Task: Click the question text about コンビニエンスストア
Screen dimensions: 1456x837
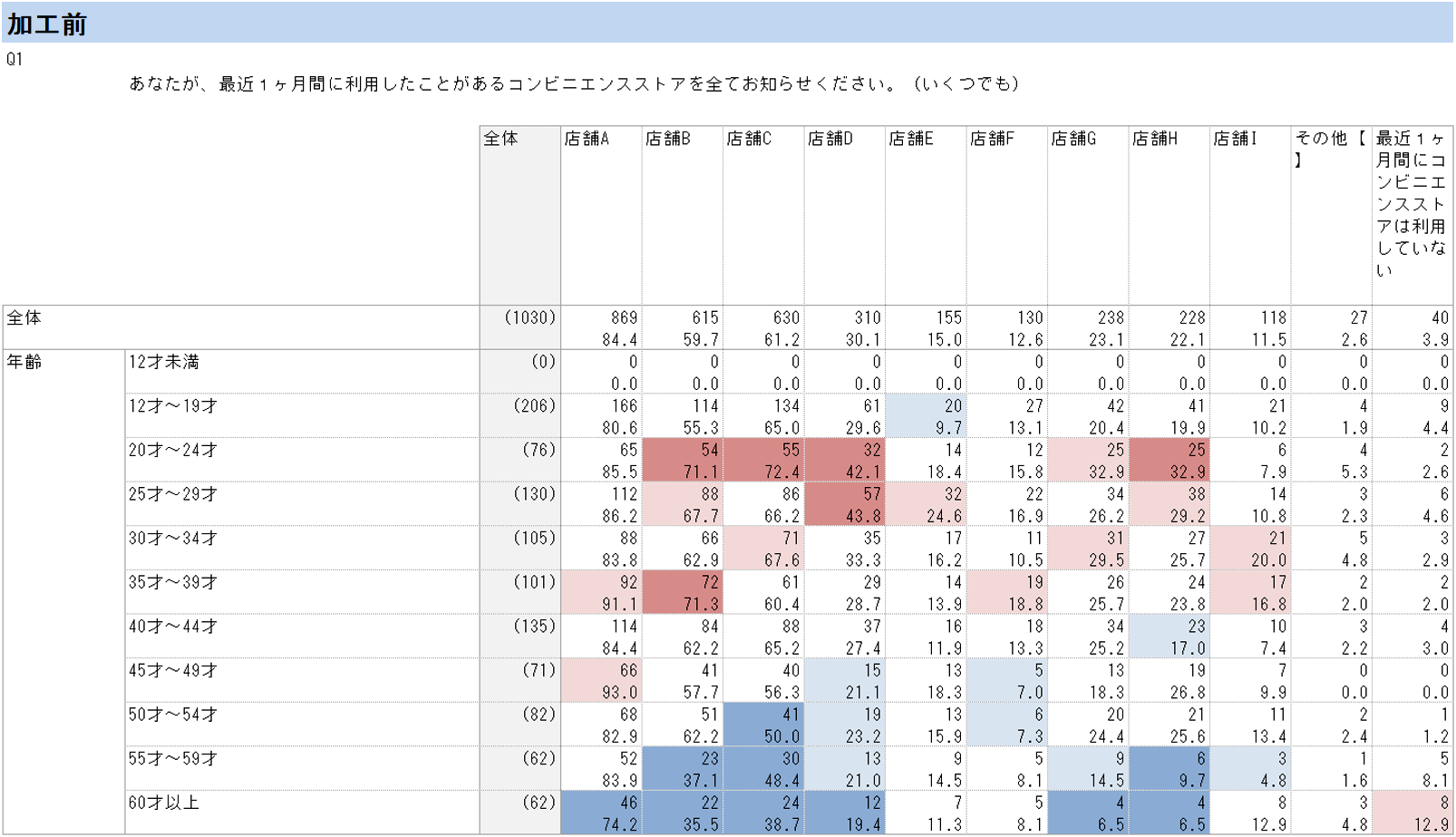Action: pyautogui.click(x=574, y=83)
